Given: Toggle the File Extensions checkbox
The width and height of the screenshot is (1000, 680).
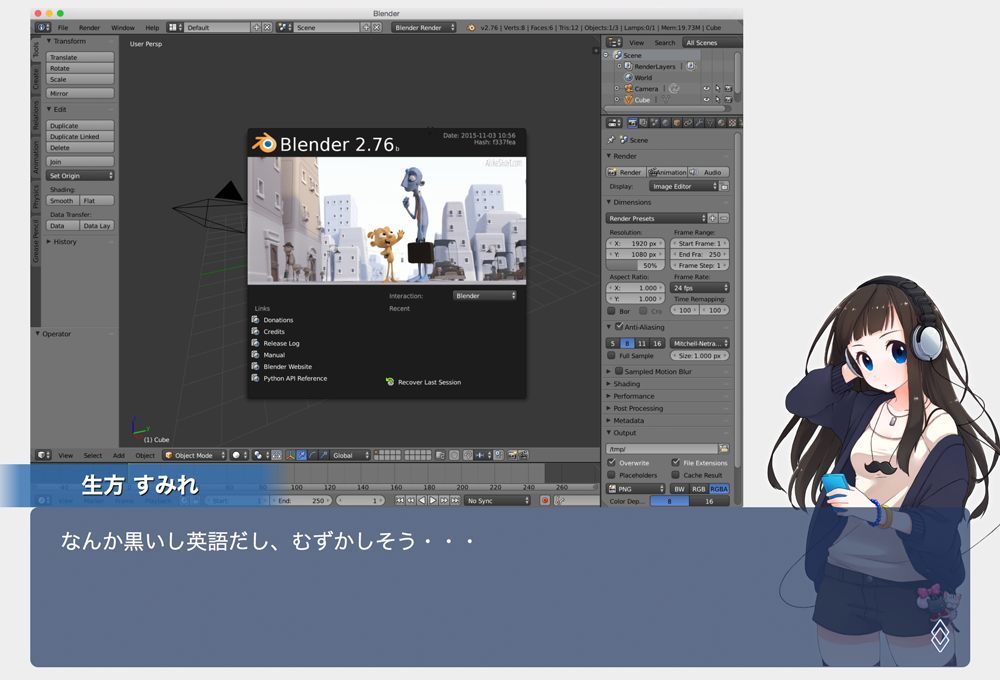Looking at the screenshot, I should 675,462.
